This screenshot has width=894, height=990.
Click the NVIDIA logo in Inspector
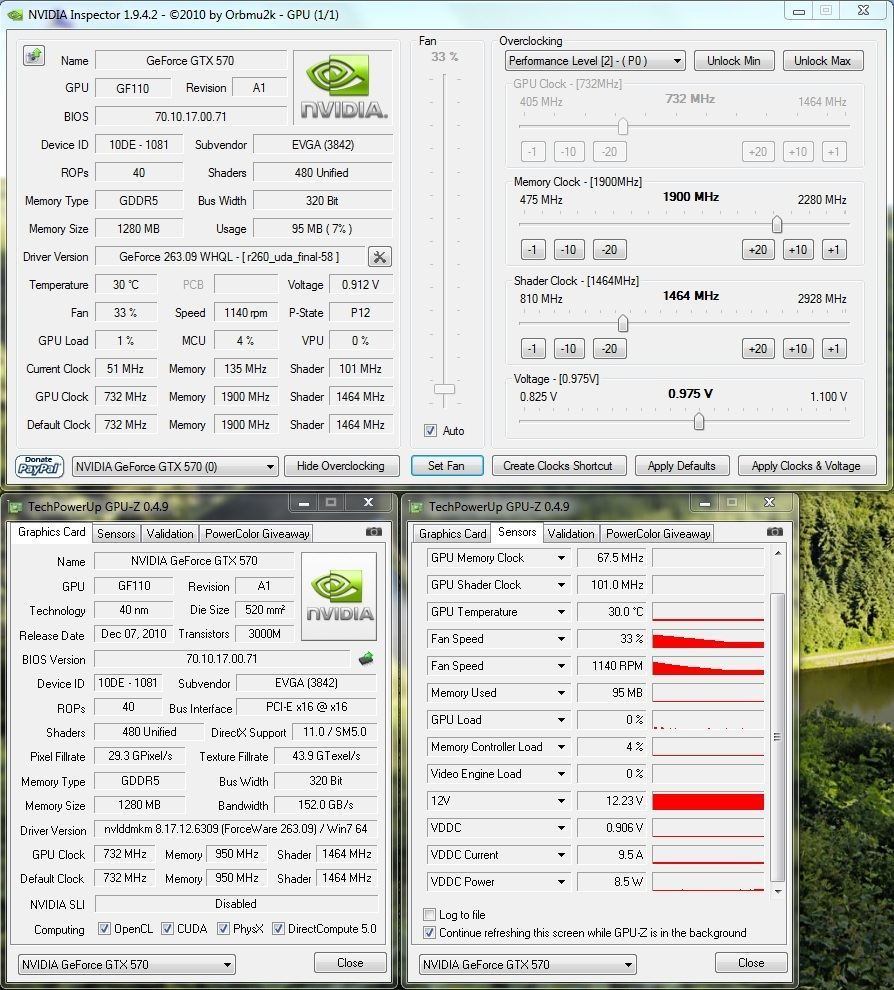(343, 88)
